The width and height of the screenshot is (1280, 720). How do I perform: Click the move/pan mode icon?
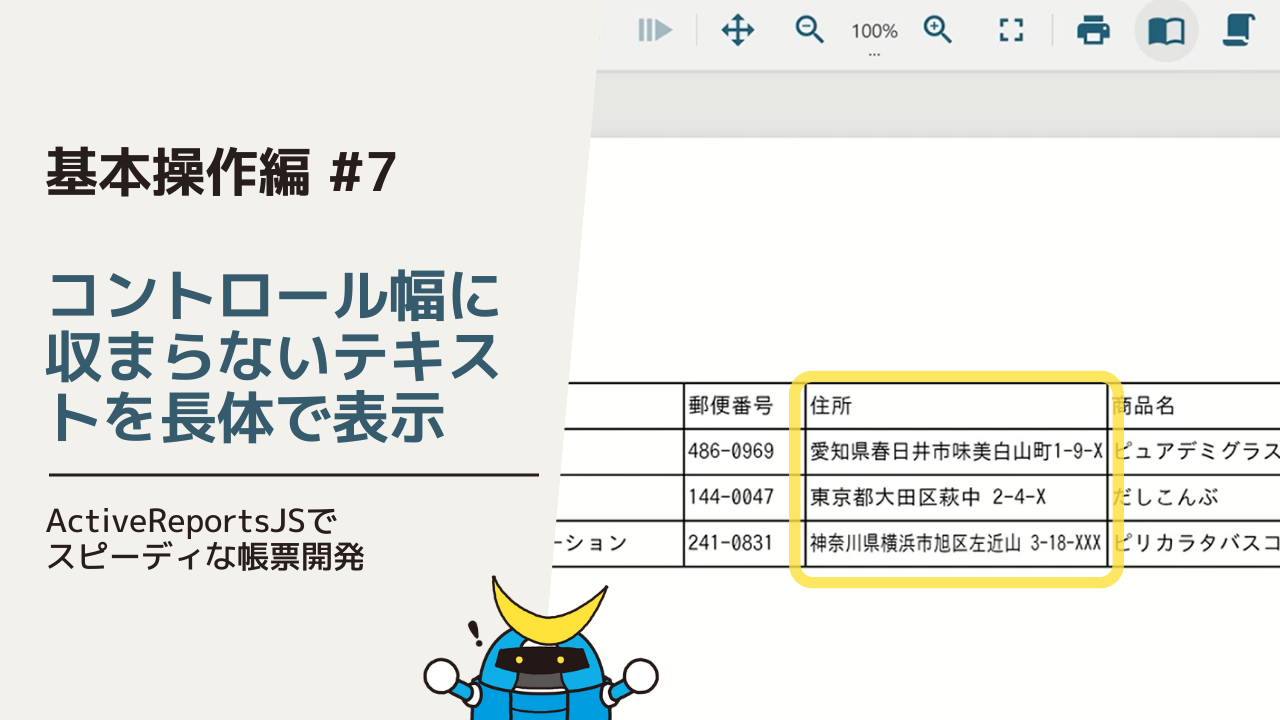[x=738, y=30]
